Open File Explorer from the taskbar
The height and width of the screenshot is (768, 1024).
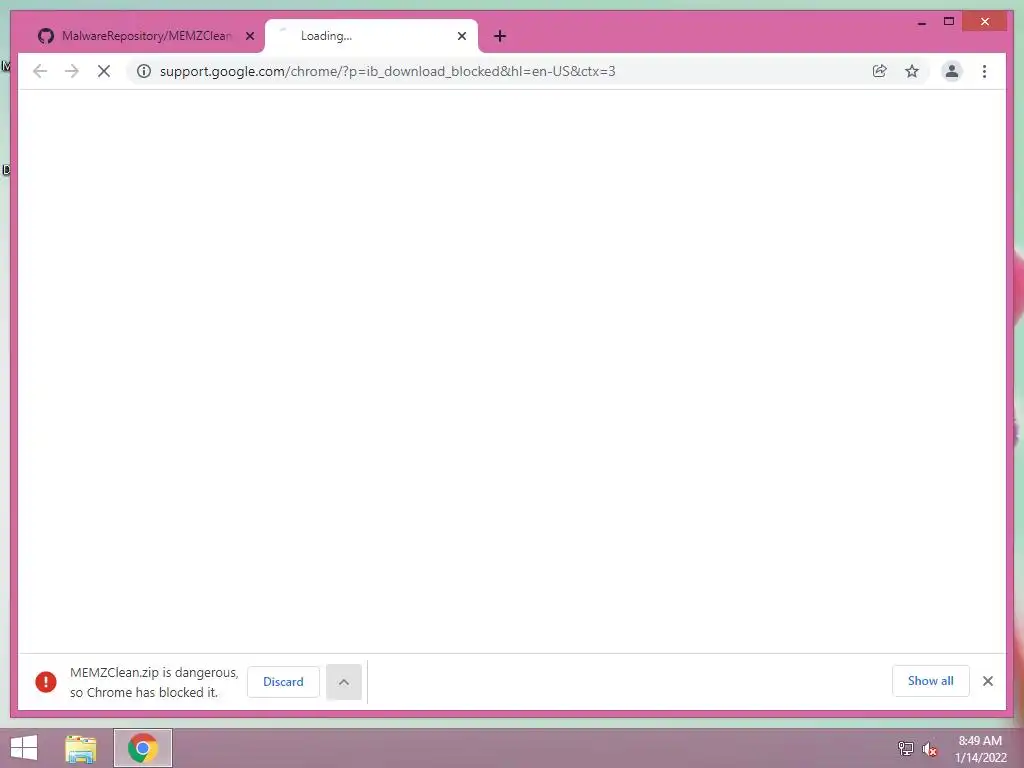[81, 748]
